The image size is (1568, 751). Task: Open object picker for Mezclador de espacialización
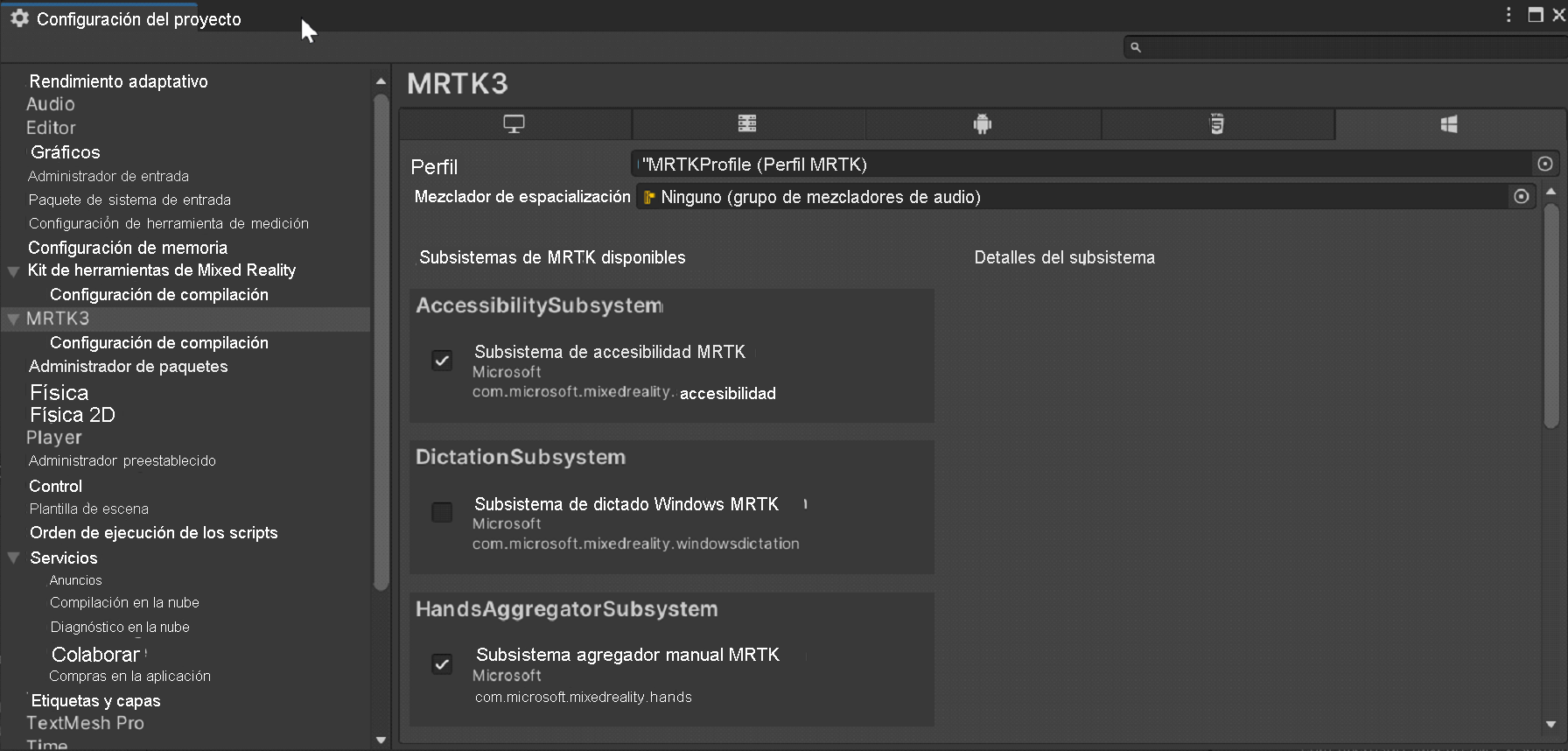point(1522,196)
